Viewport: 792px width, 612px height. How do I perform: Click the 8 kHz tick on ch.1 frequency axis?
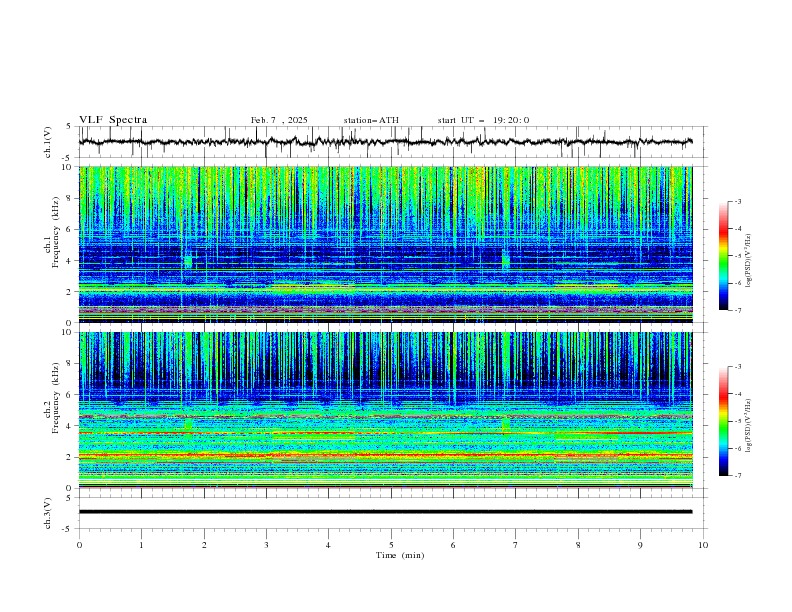point(71,198)
